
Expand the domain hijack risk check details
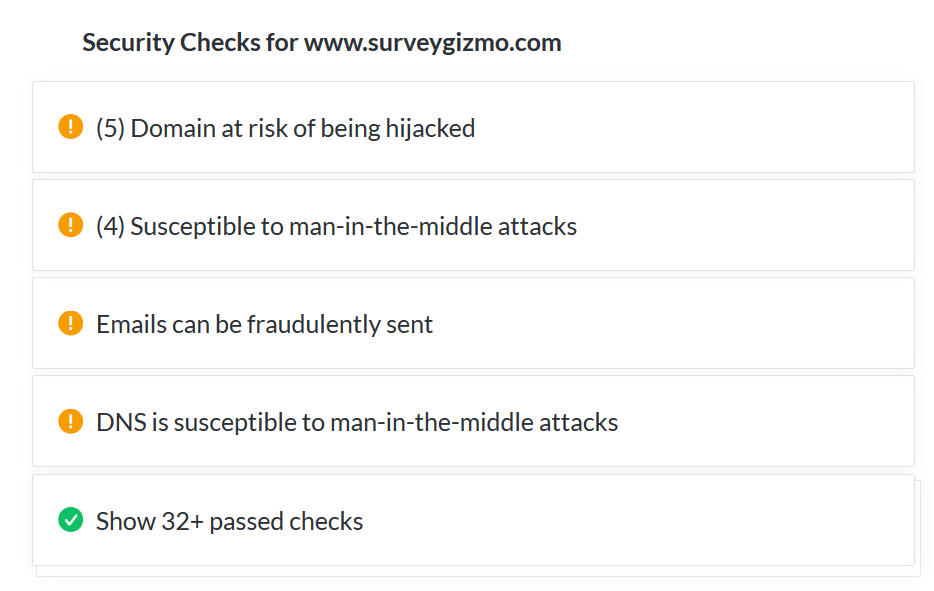point(285,127)
